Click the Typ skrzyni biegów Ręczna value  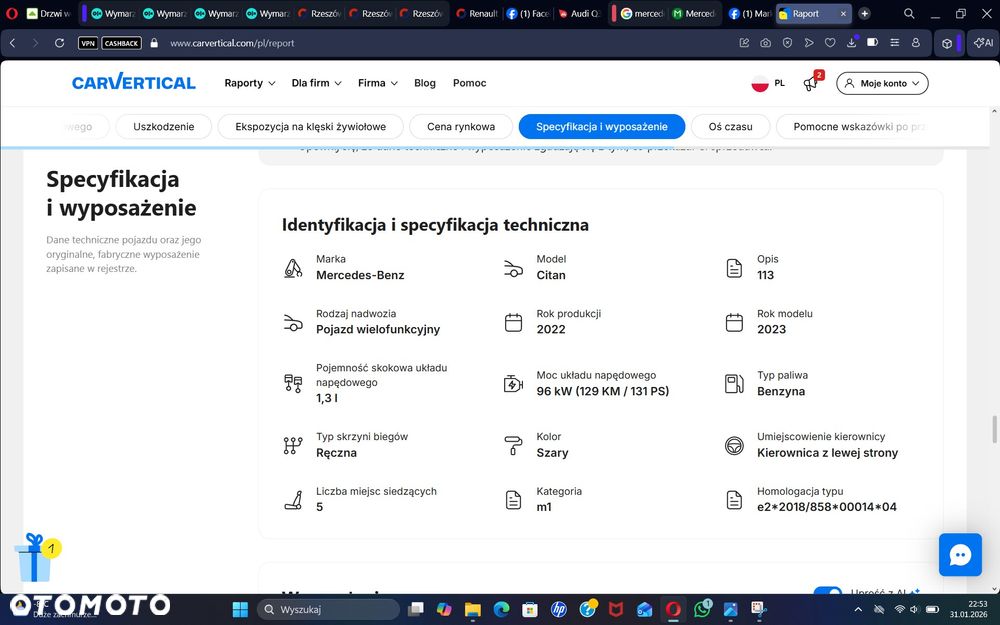336,453
